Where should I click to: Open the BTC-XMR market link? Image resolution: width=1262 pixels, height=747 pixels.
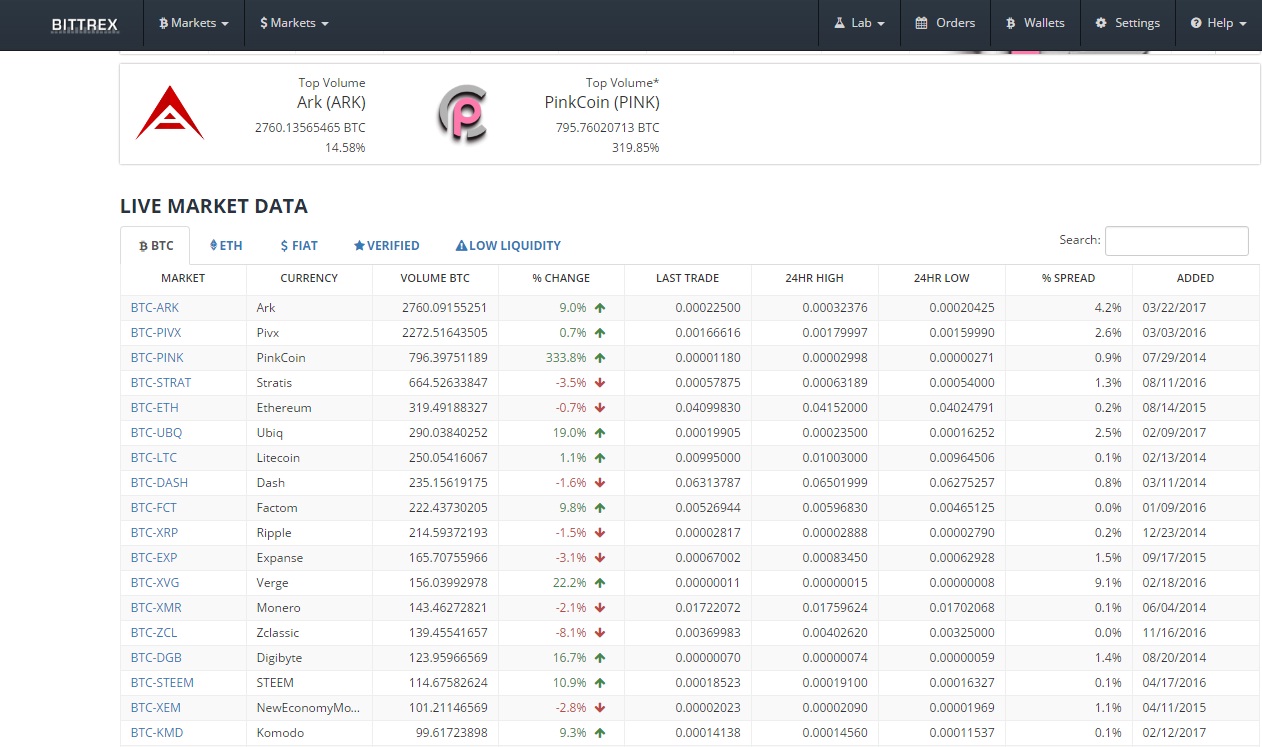pyautogui.click(x=156, y=608)
